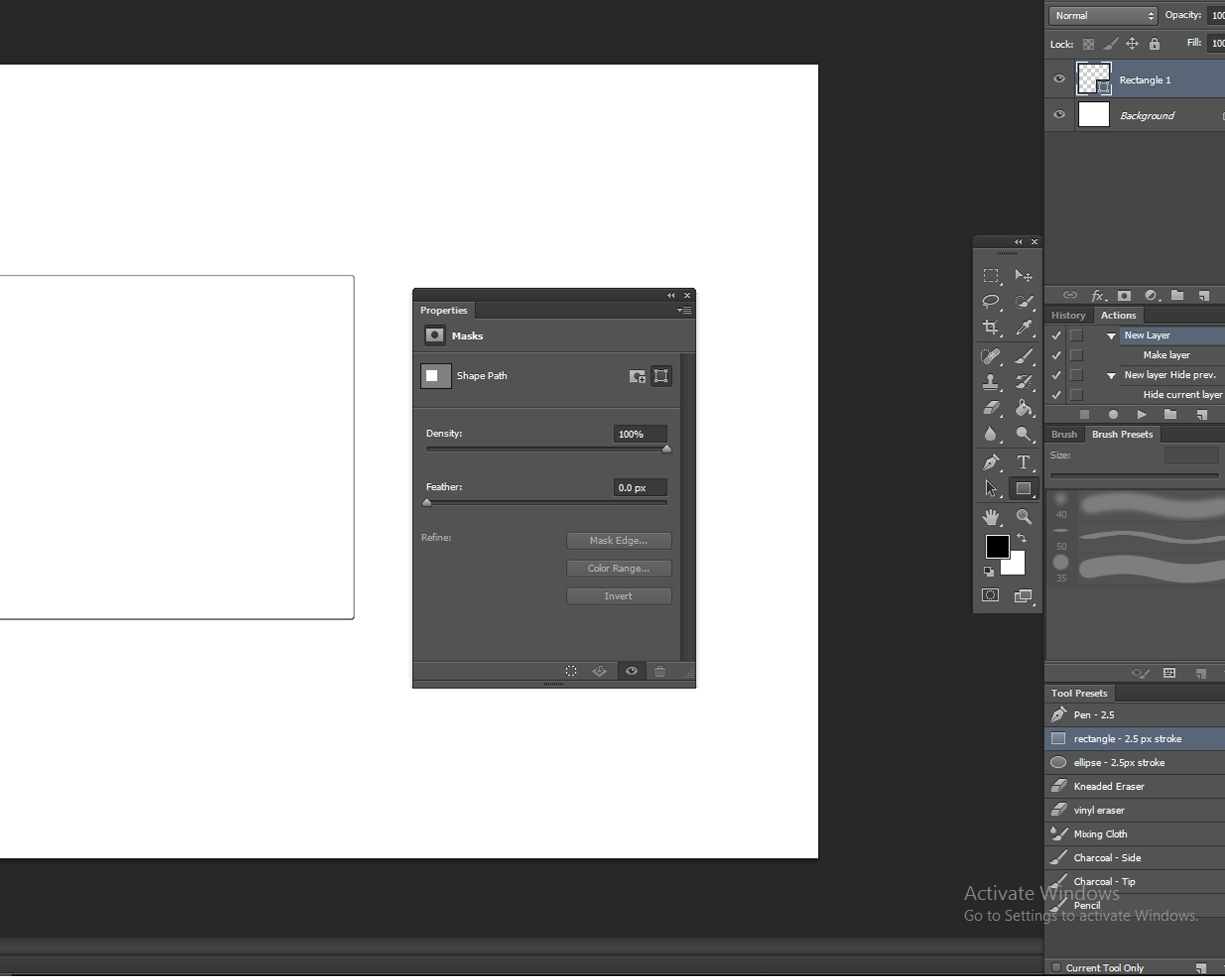The height and width of the screenshot is (980, 1225).
Task: Click the Eyedropper tool
Action: point(1023,327)
